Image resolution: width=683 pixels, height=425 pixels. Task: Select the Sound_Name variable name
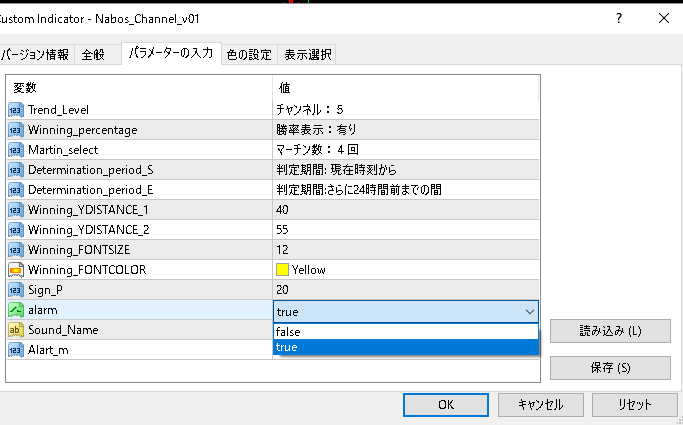[x=63, y=330]
